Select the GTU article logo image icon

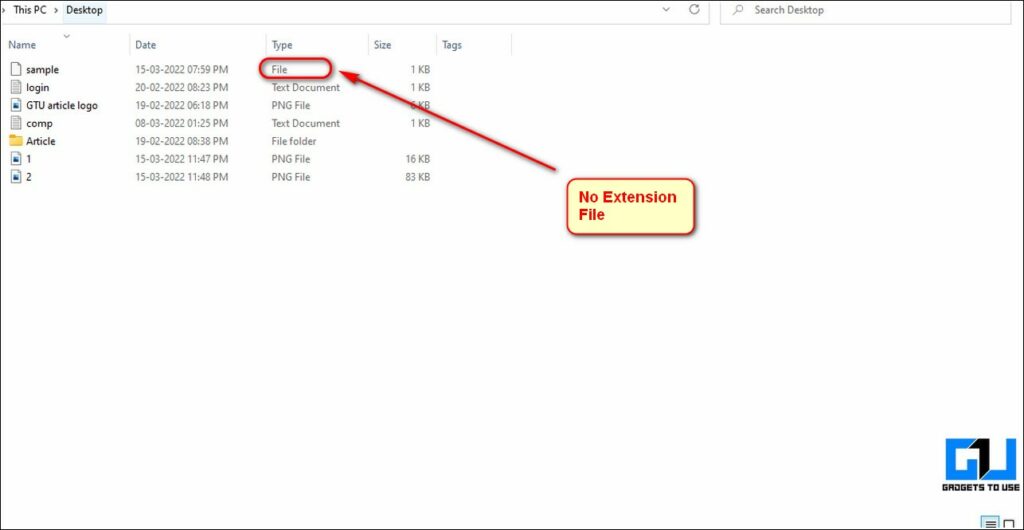pos(16,105)
